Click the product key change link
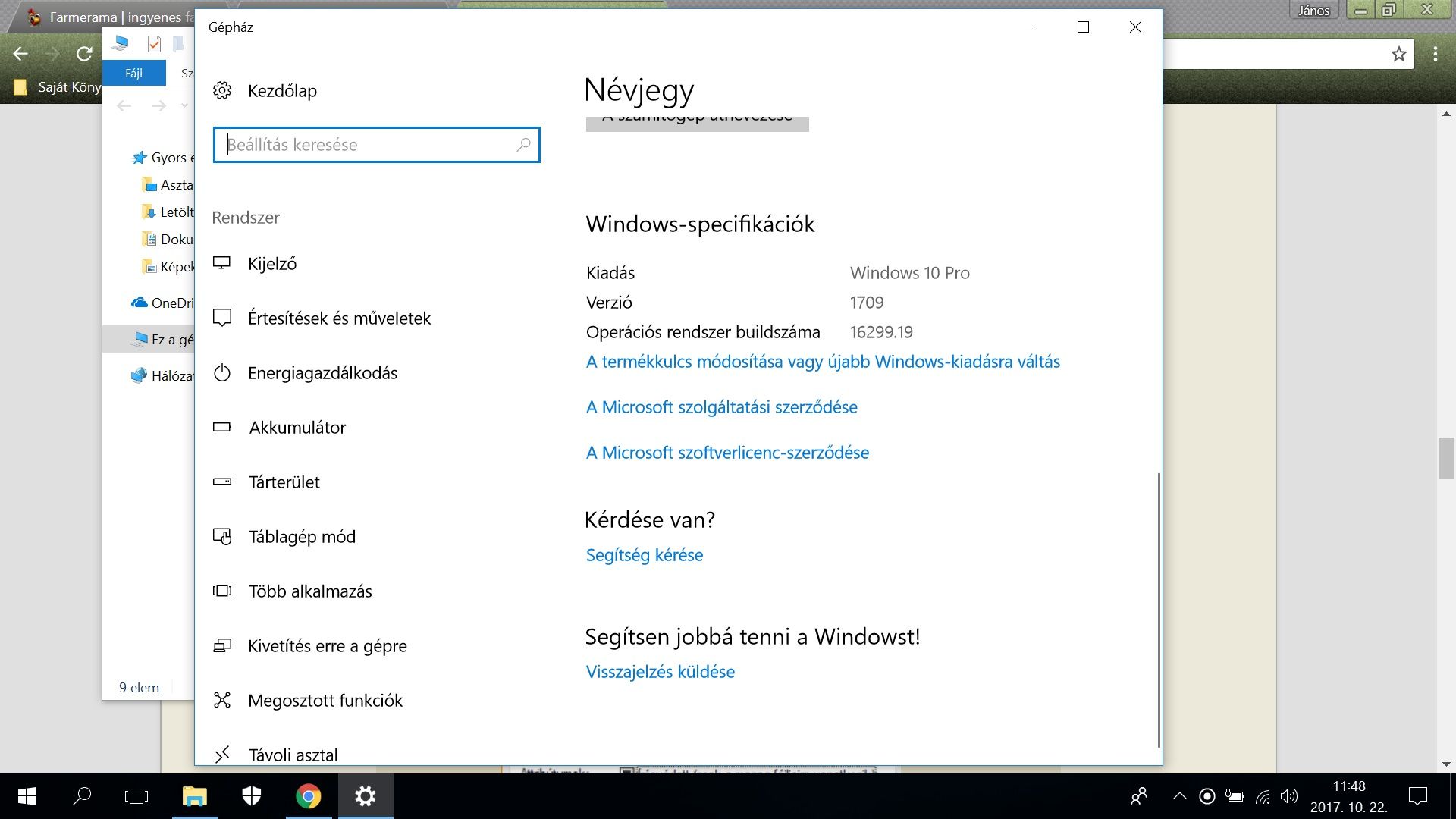 tap(823, 362)
